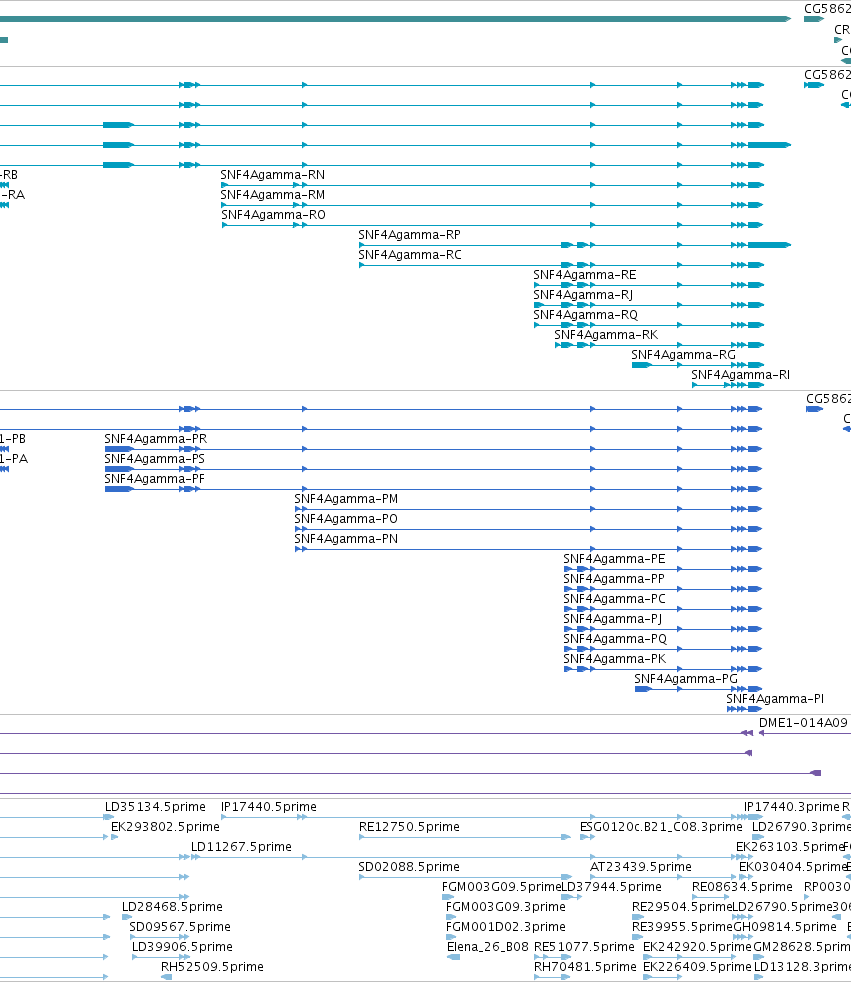Image resolution: width=851 pixels, height=982 pixels.
Task: Click the first exon of SNF4Agamma-PR
Action: click(x=118, y=449)
